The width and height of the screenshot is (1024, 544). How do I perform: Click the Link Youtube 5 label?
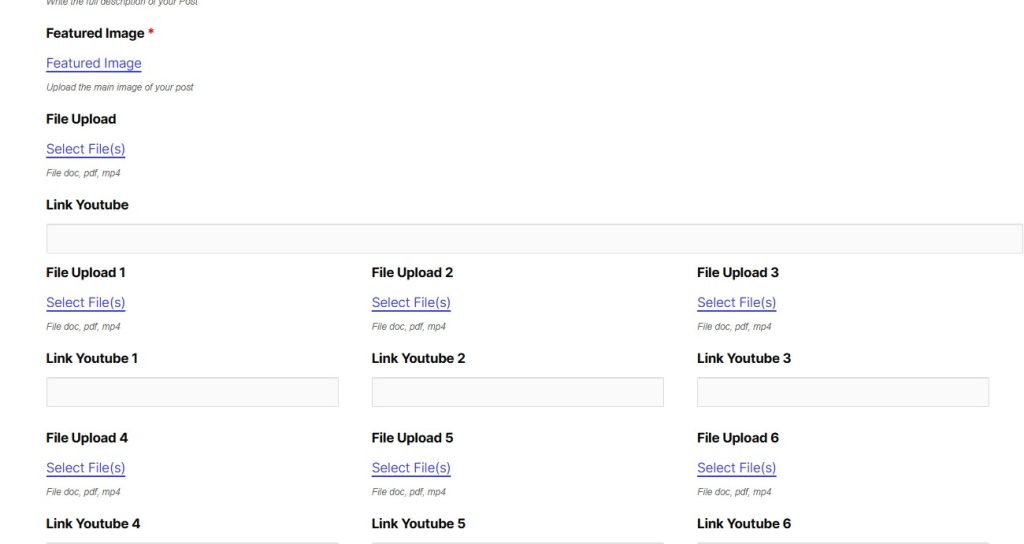coord(418,523)
